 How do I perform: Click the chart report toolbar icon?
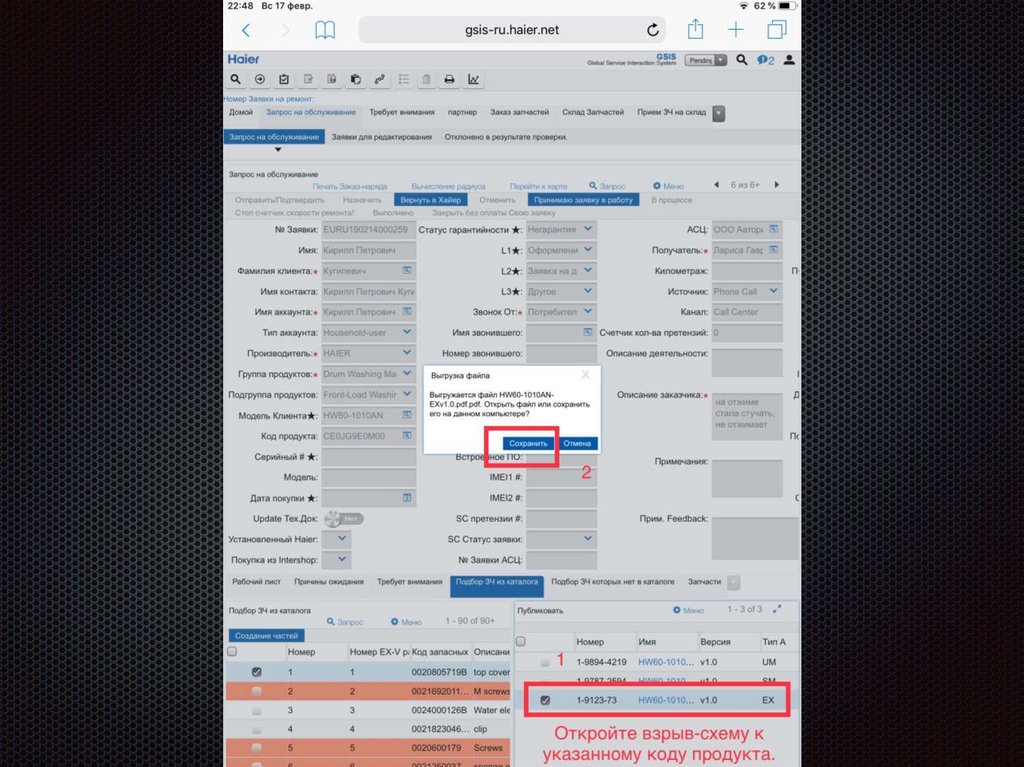473,79
